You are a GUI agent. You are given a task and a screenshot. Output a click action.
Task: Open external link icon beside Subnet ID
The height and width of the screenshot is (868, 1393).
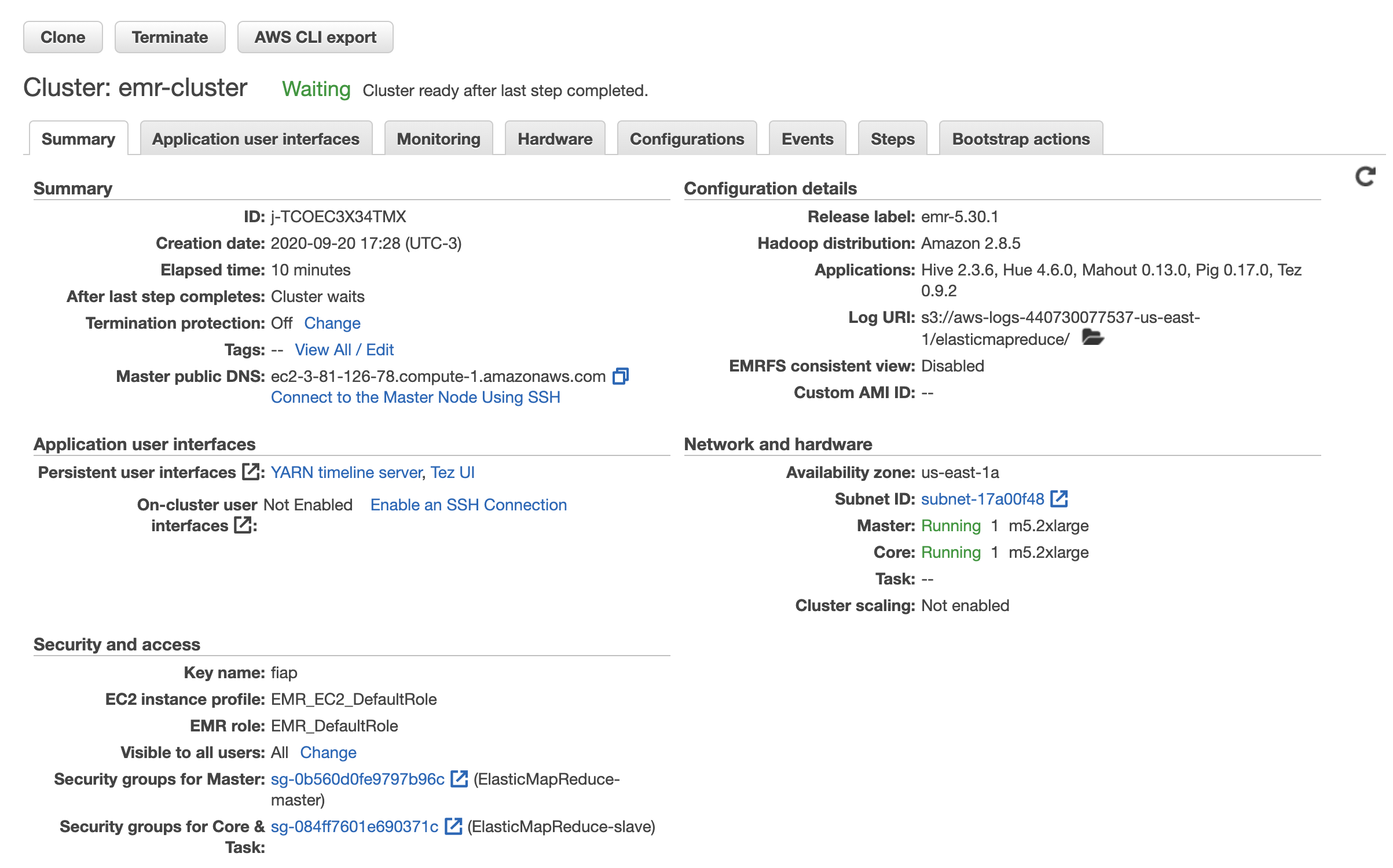click(1059, 499)
